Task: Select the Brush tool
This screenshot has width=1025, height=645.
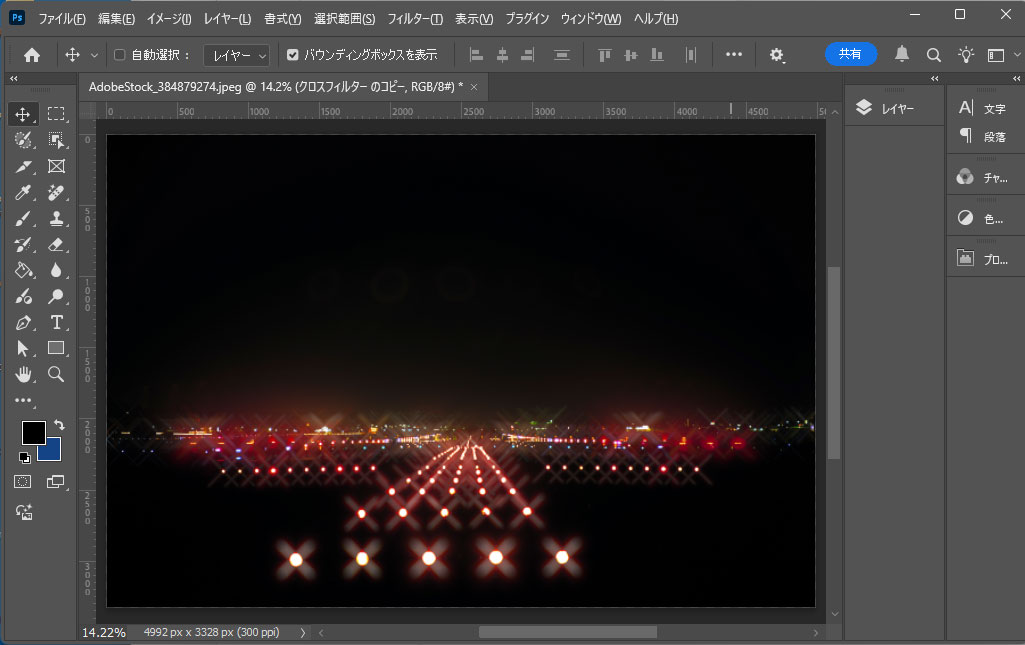Action: (24, 218)
